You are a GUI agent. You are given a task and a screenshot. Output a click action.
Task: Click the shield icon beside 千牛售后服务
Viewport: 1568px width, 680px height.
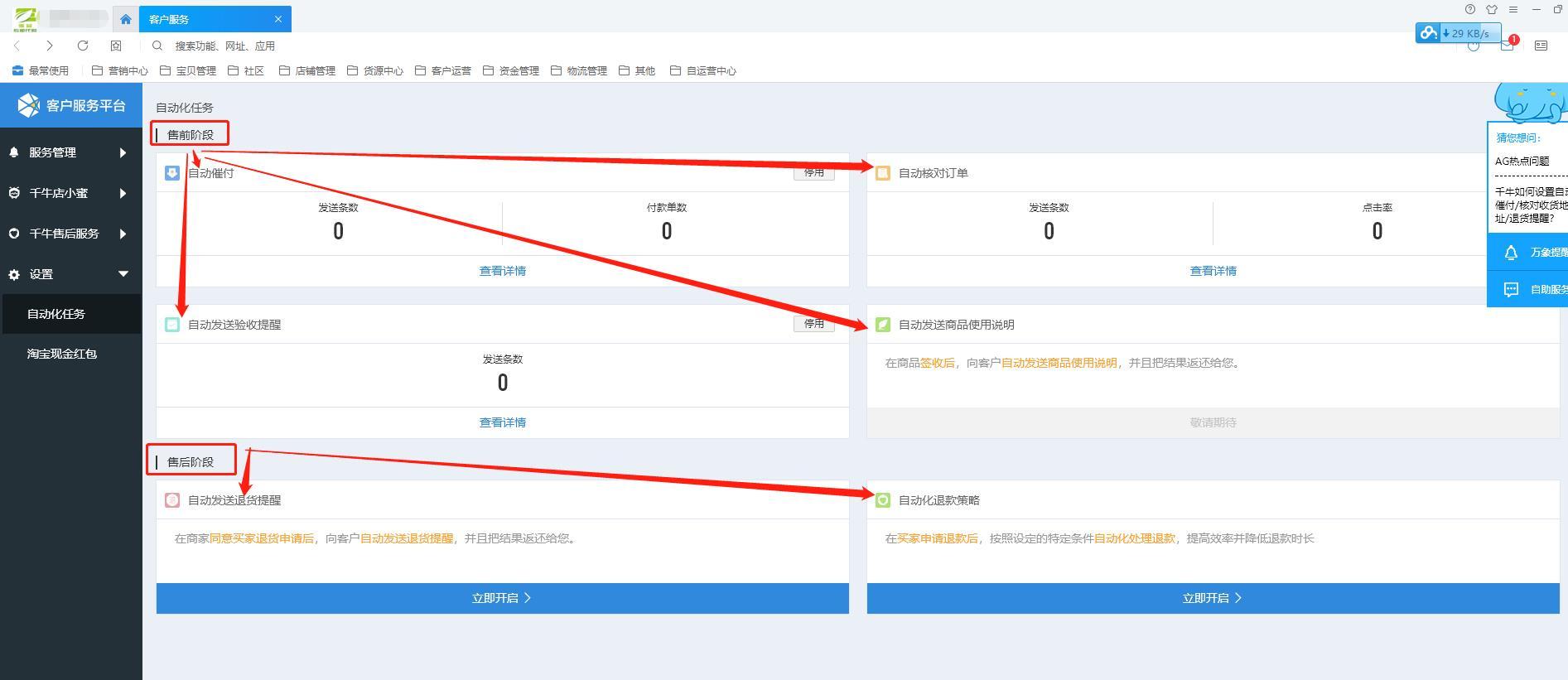click(14, 234)
